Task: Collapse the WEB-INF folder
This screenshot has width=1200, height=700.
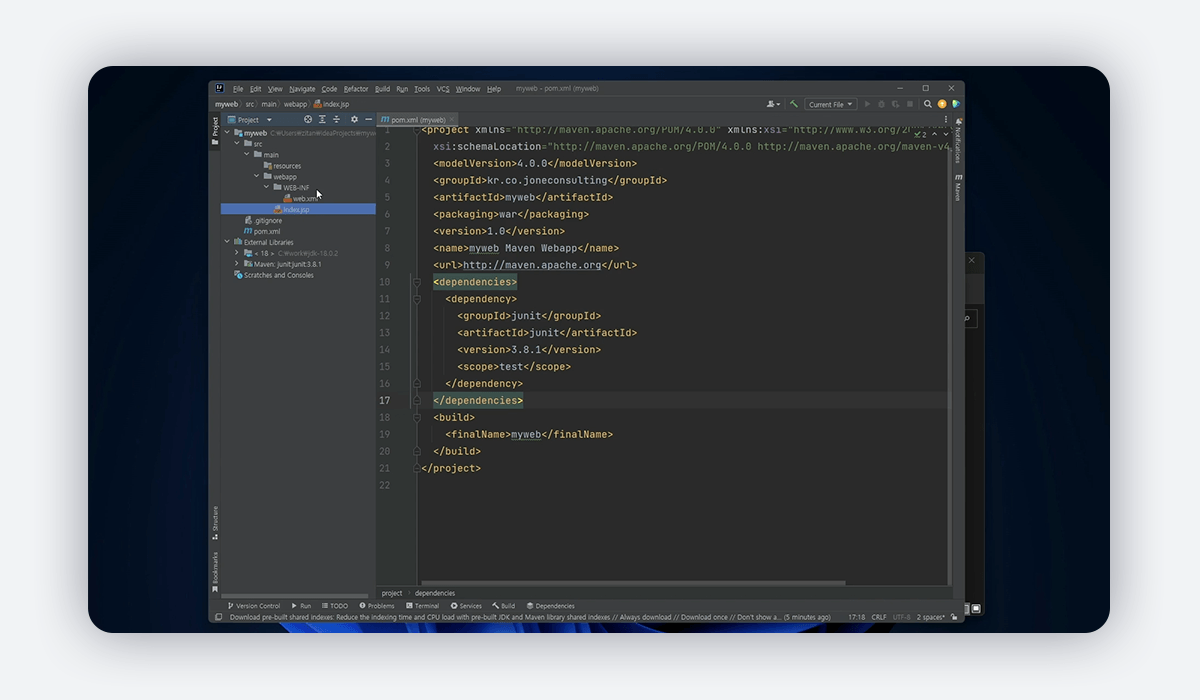Action: click(266, 187)
